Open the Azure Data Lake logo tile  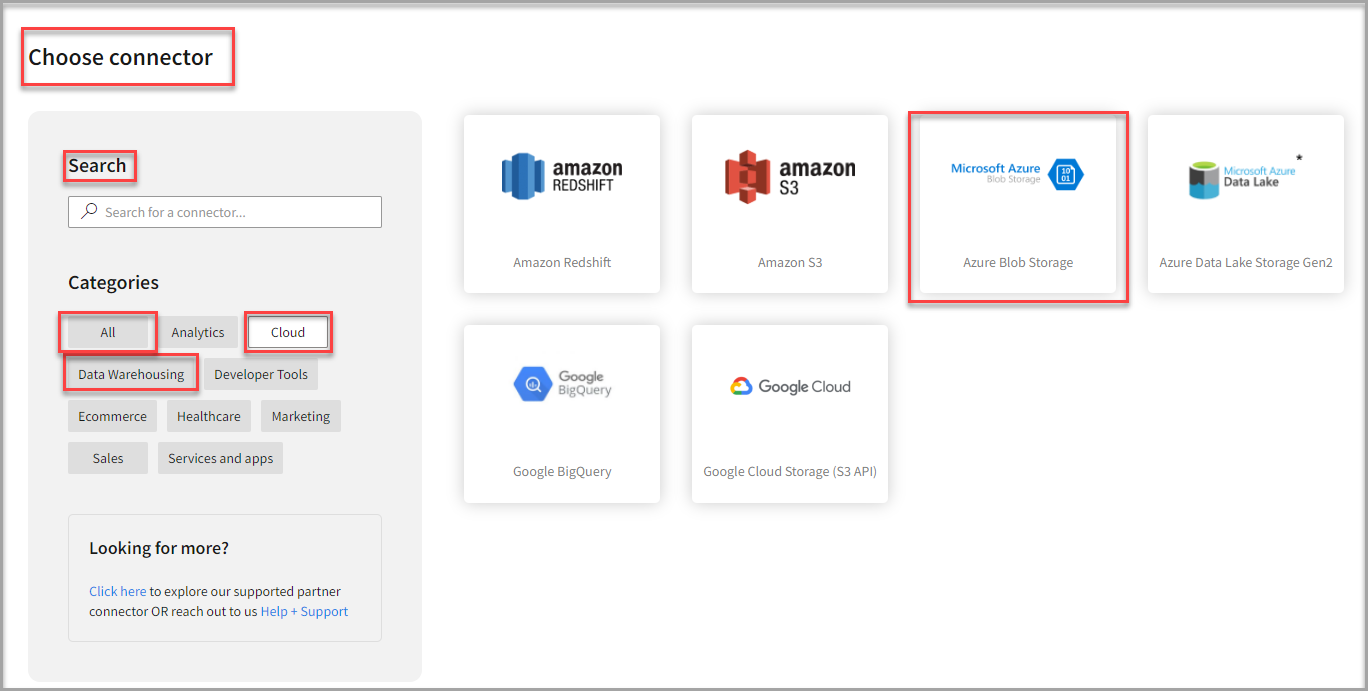tap(1245, 177)
